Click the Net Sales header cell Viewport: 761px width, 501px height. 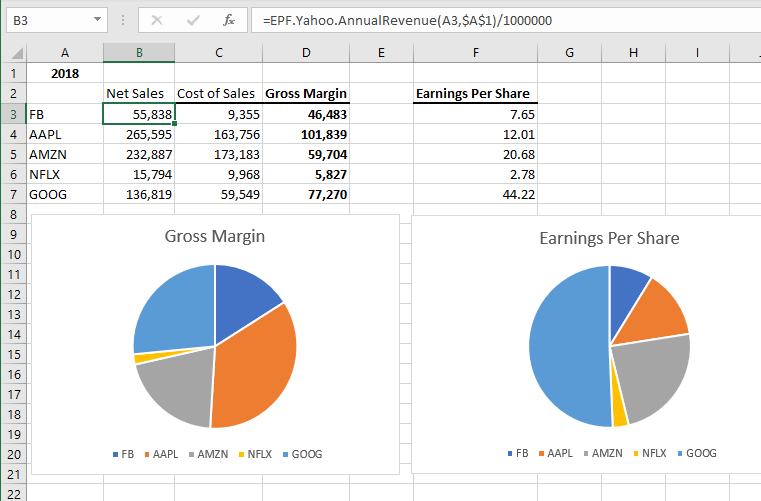click(x=139, y=93)
